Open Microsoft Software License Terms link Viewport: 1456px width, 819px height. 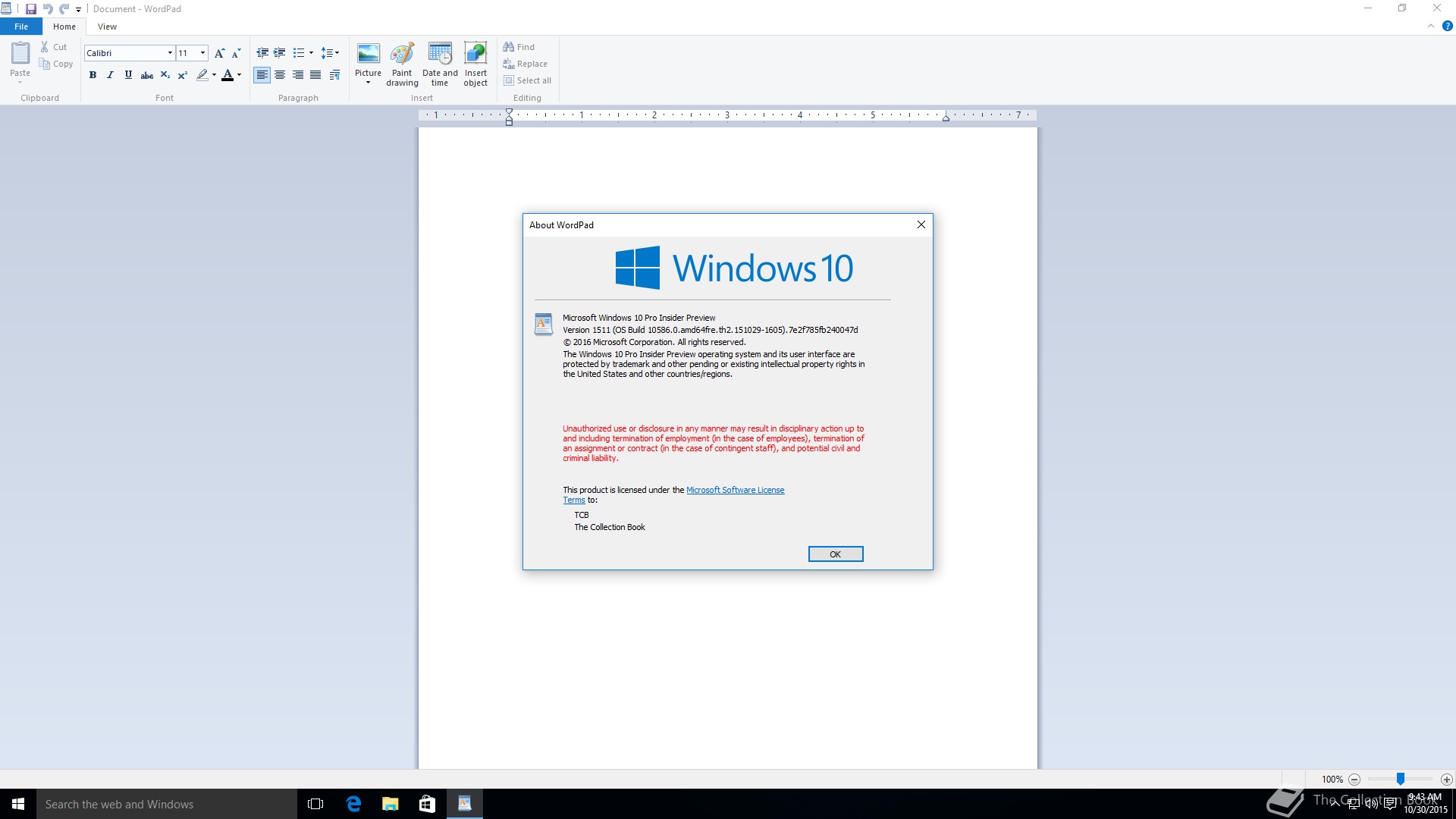pyautogui.click(x=735, y=490)
